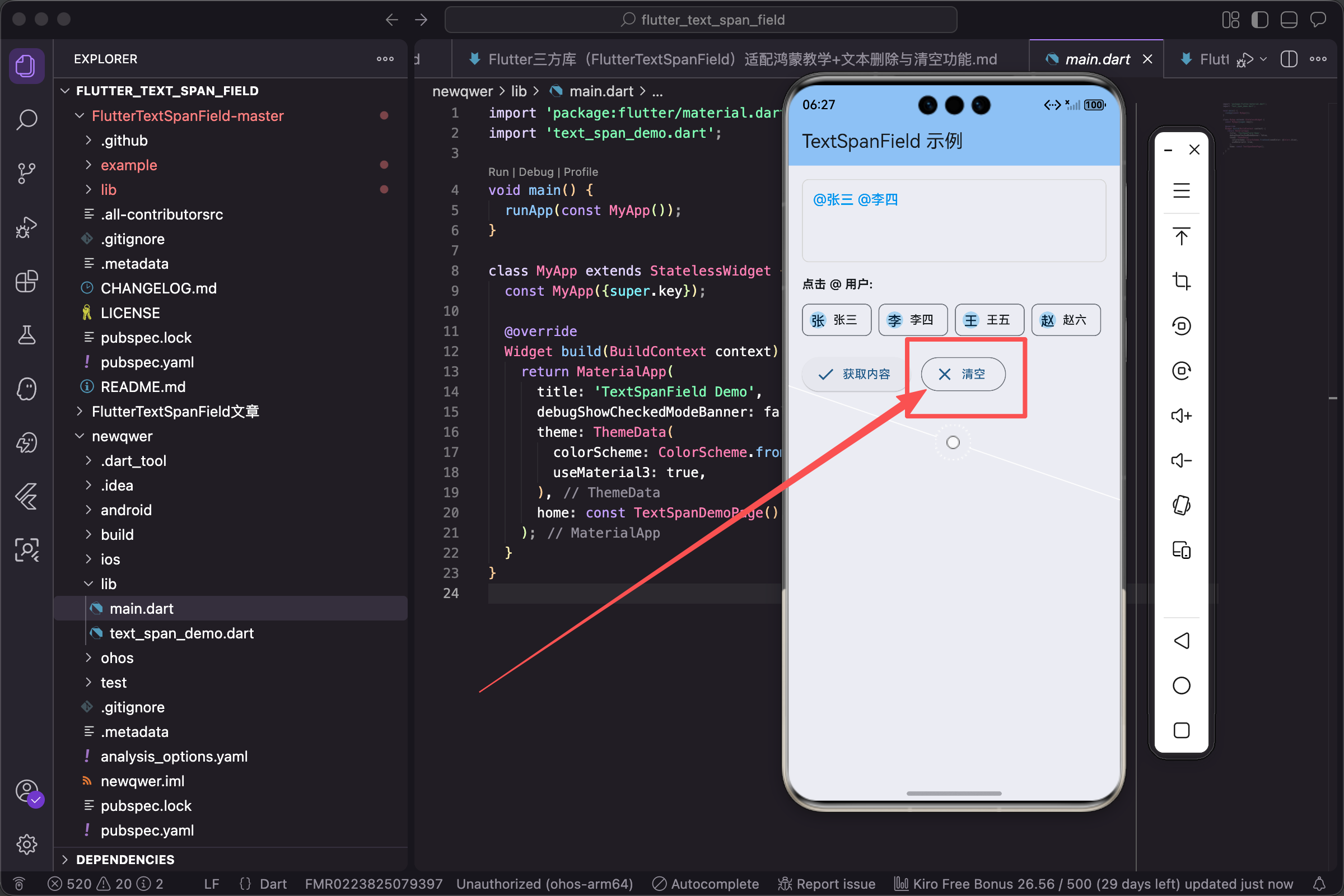Expand the ohos folder
Screen dimensions: 1344x896
(116, 657)
